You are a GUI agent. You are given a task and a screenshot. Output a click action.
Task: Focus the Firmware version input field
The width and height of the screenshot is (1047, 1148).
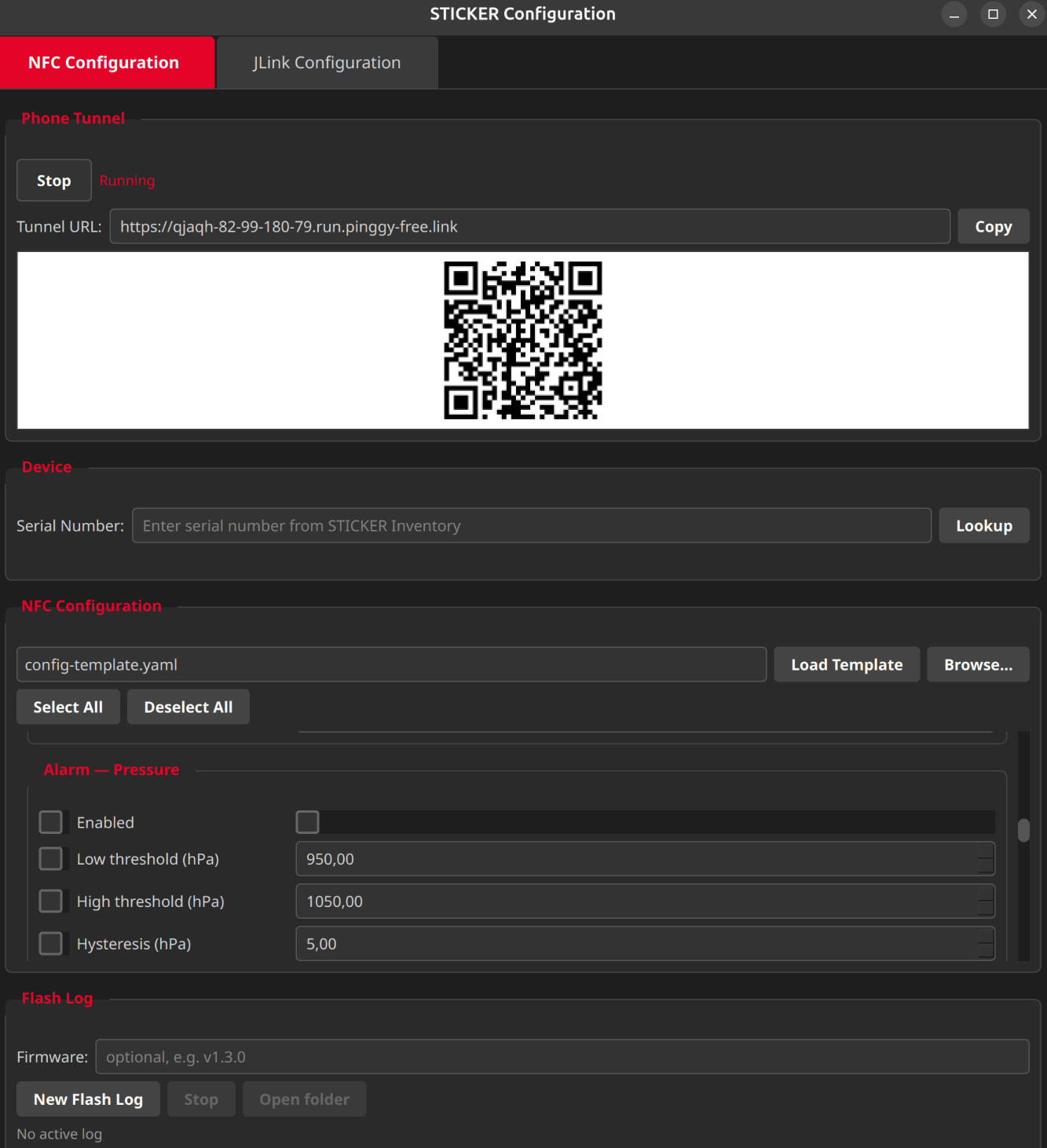click(562, 1057)
